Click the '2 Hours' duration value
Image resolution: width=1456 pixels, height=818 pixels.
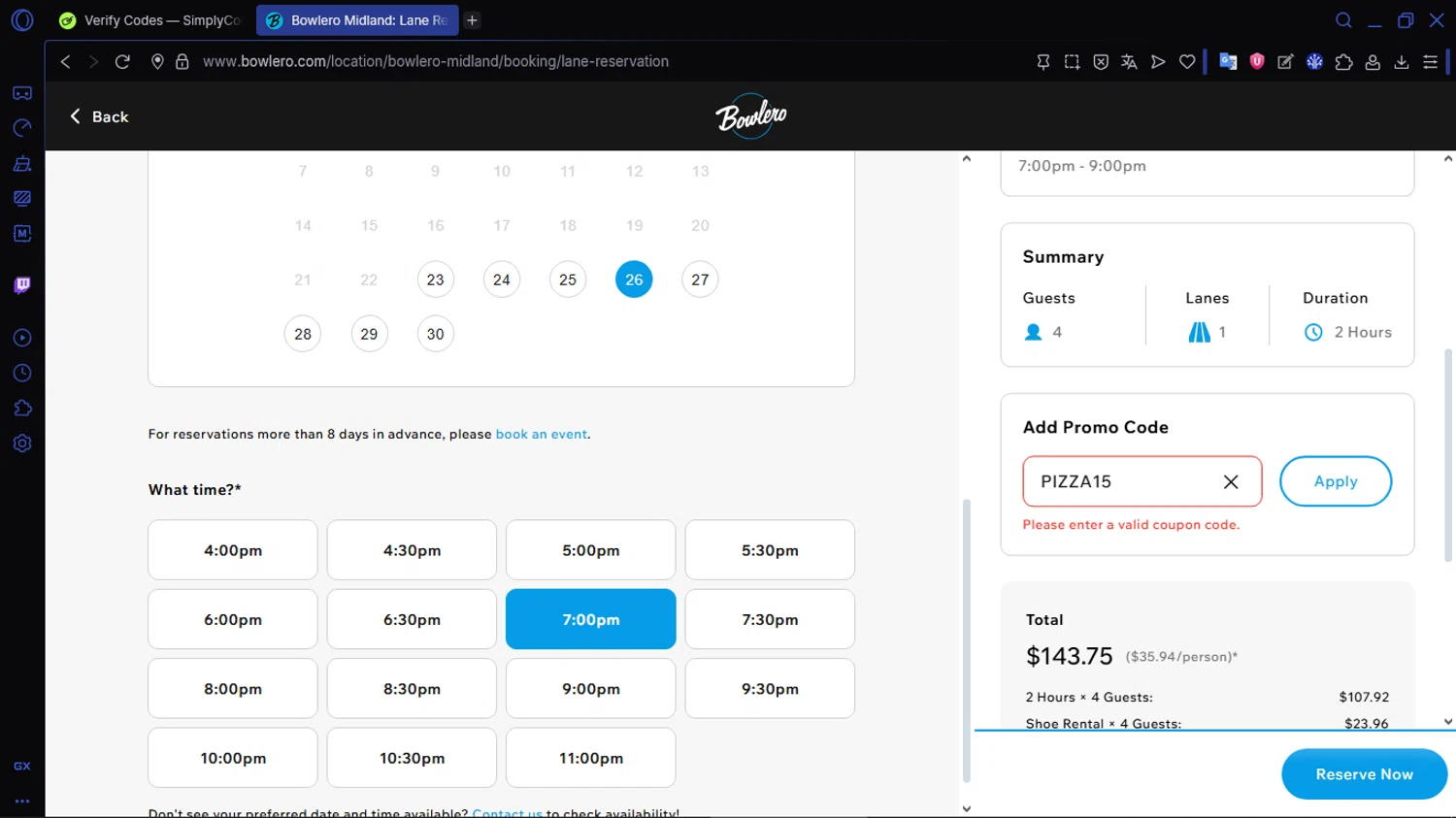1363,332
